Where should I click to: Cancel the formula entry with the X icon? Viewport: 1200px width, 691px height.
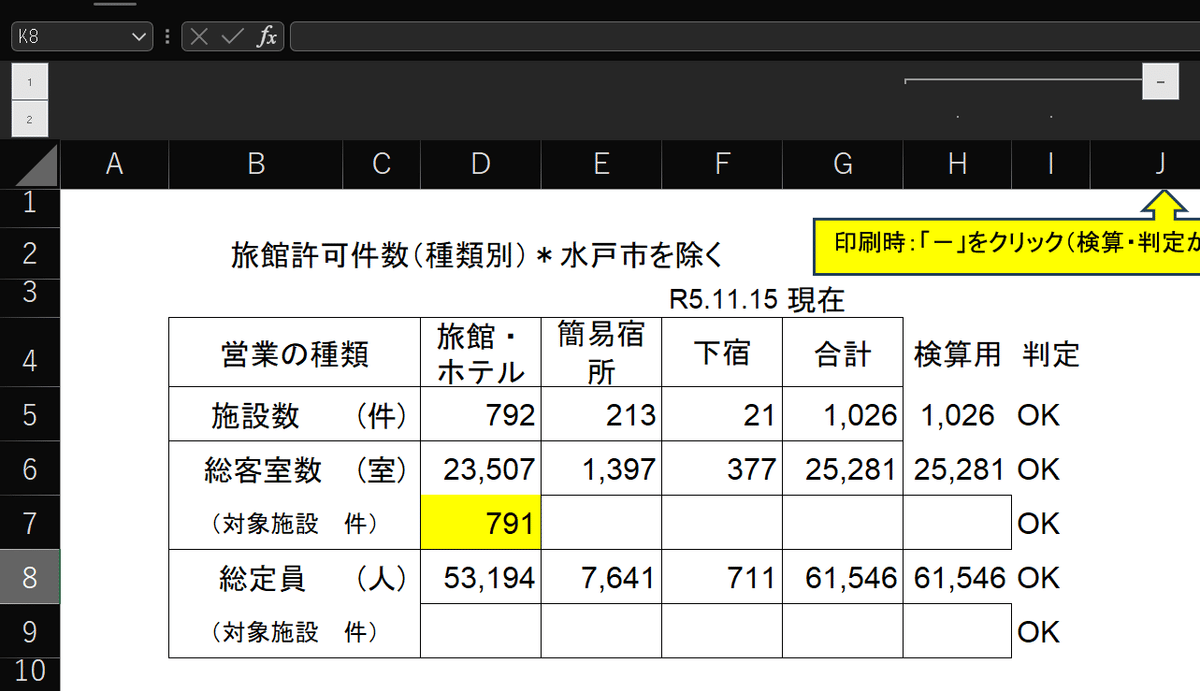[x=200, y=37]
